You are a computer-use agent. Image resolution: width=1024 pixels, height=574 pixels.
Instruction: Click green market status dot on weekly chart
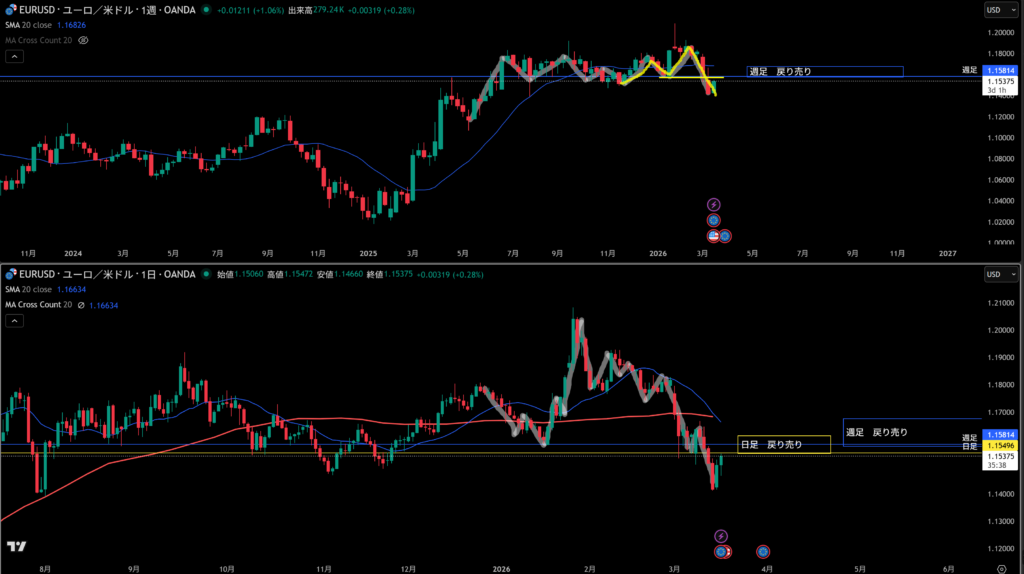click(x=206, y=10)
